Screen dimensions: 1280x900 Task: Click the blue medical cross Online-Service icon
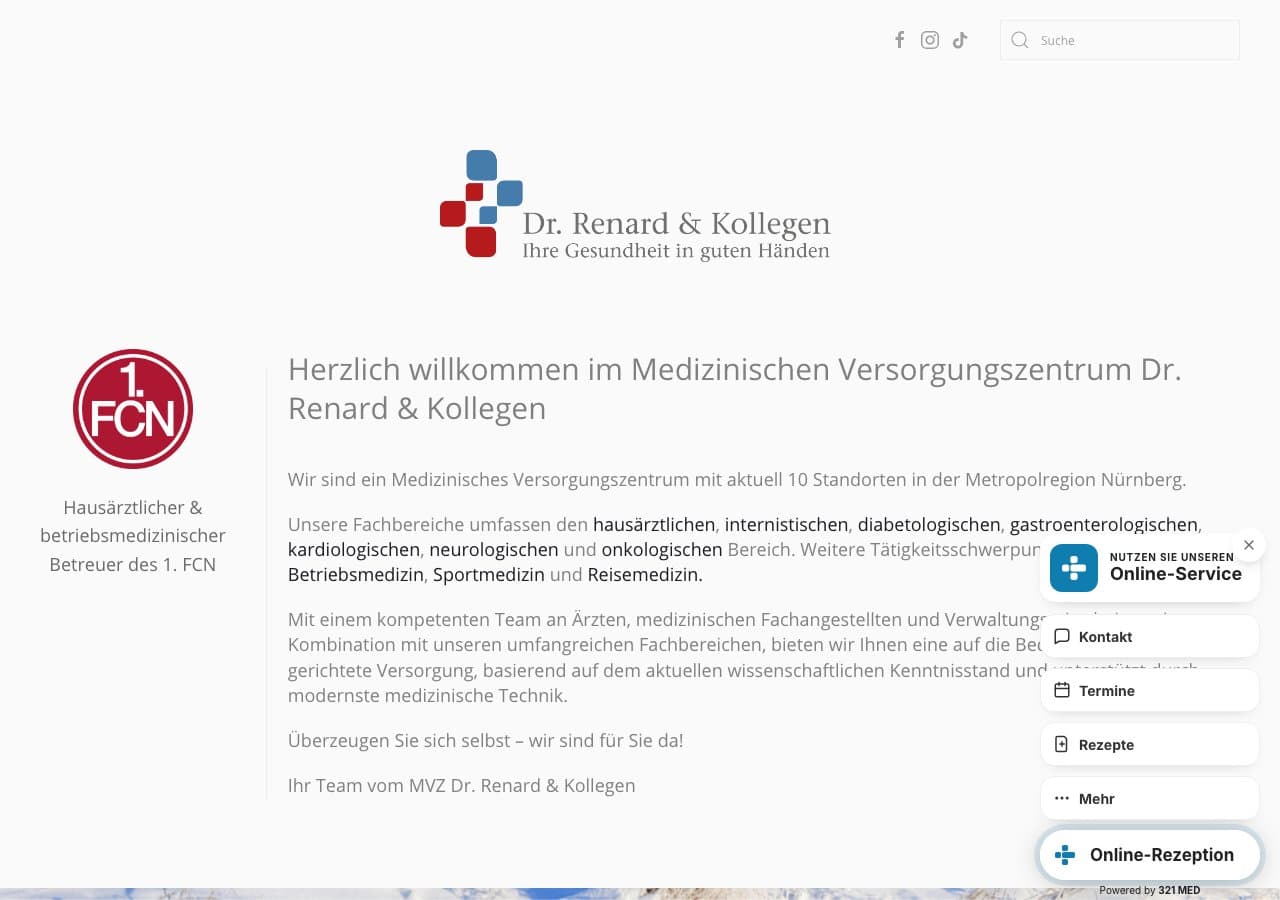tap(1073, 568)
